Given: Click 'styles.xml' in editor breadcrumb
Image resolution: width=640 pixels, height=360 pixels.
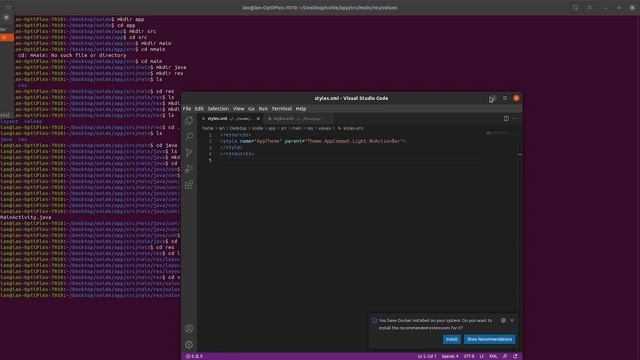Looking at the screenshot, I should (353, 128).
